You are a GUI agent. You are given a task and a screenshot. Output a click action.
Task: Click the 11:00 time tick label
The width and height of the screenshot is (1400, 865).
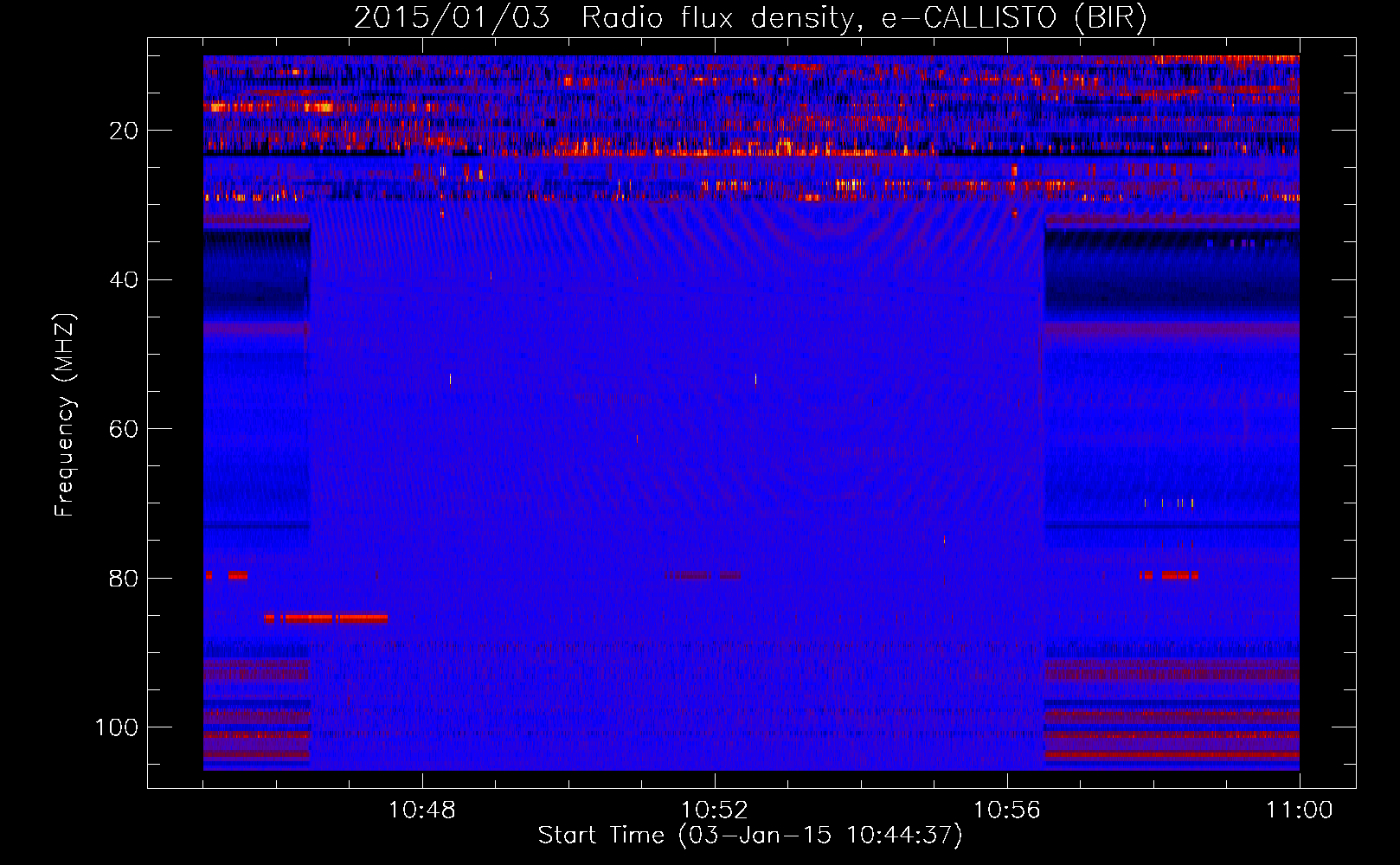tap(1300, 811)
